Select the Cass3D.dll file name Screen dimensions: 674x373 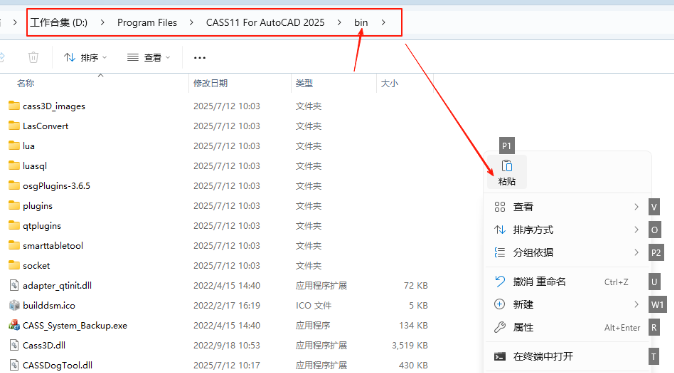44,345
